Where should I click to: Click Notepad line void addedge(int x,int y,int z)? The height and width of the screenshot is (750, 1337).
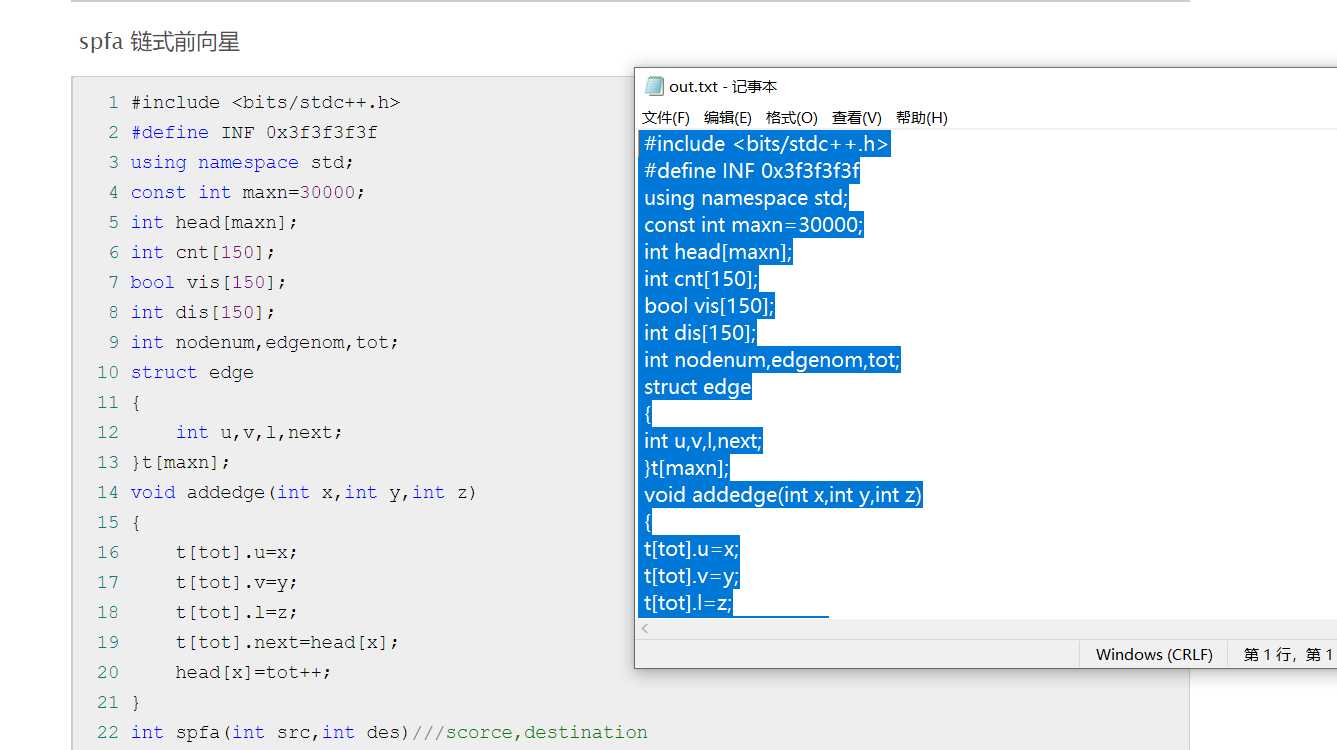click(x=783, y=495)
